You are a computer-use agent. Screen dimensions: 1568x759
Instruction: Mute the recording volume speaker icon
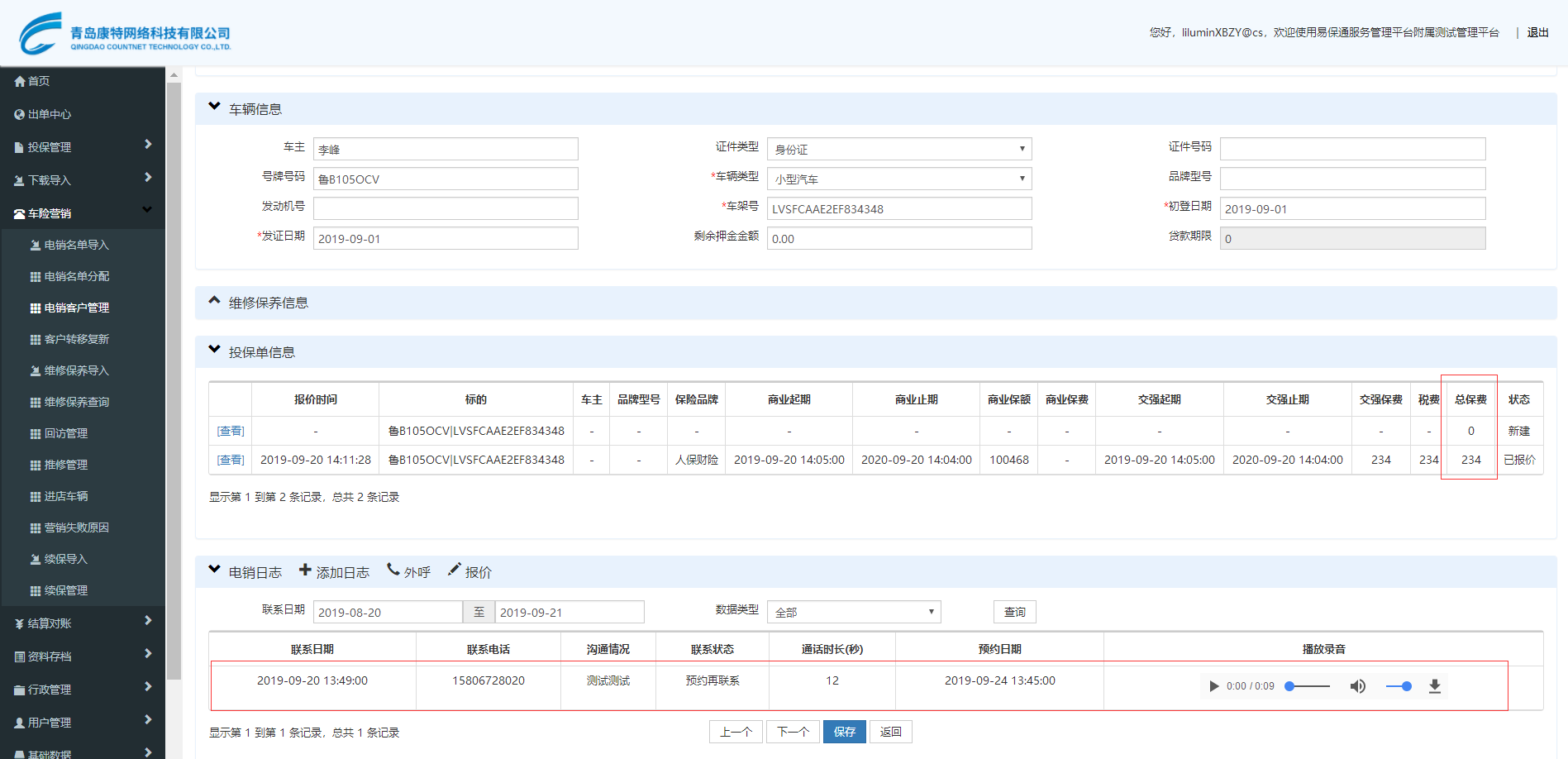point(1357,686)
